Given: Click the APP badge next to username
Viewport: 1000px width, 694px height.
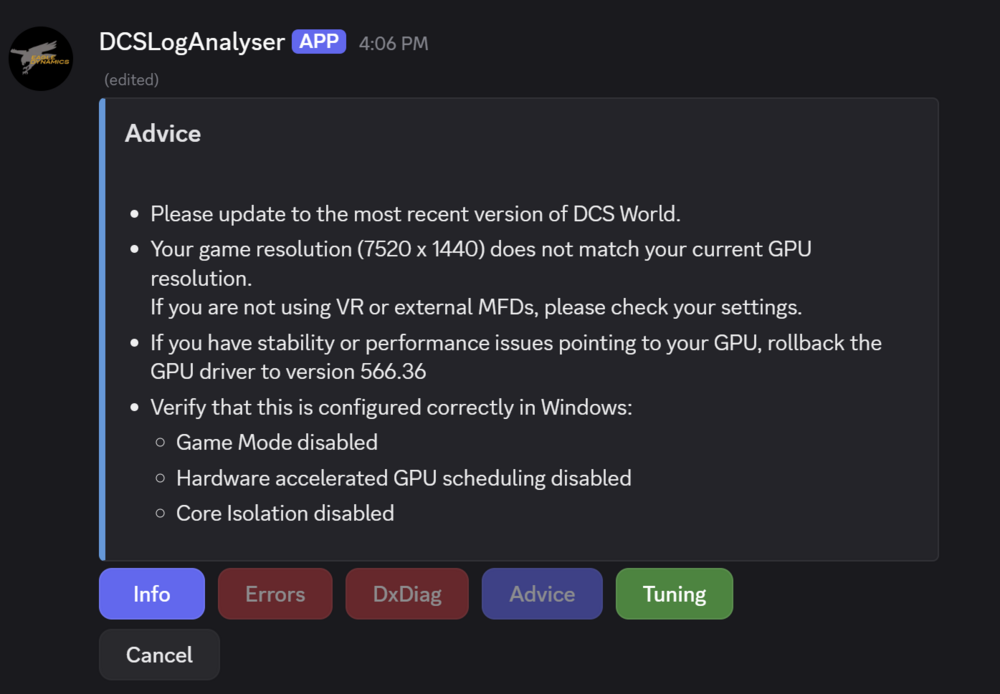Looking at the screenshot, I should (x=318, y=42).
